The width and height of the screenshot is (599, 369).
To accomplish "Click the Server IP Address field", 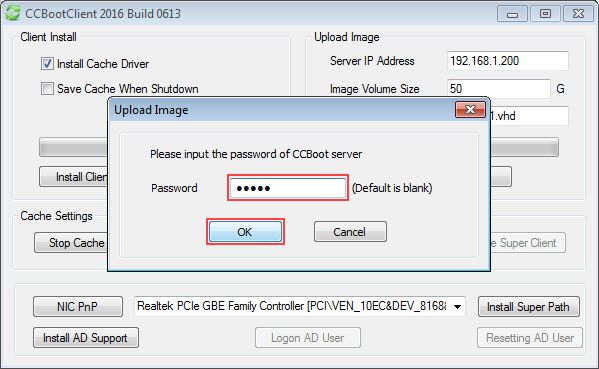I will coord(508,61).
